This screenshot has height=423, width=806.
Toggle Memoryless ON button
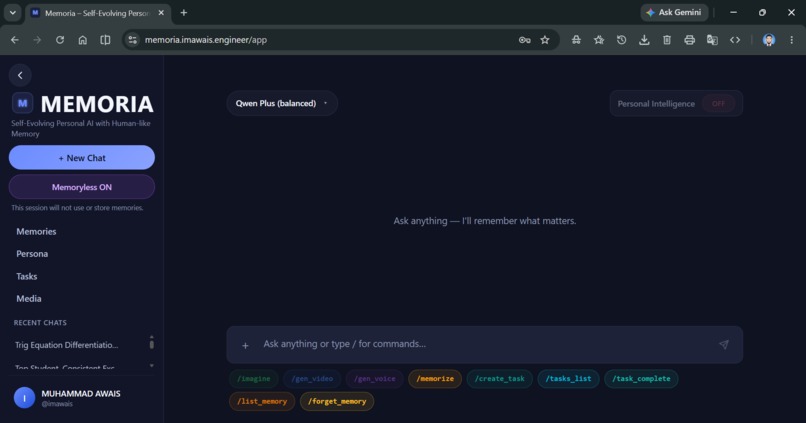tap(82, 187)
